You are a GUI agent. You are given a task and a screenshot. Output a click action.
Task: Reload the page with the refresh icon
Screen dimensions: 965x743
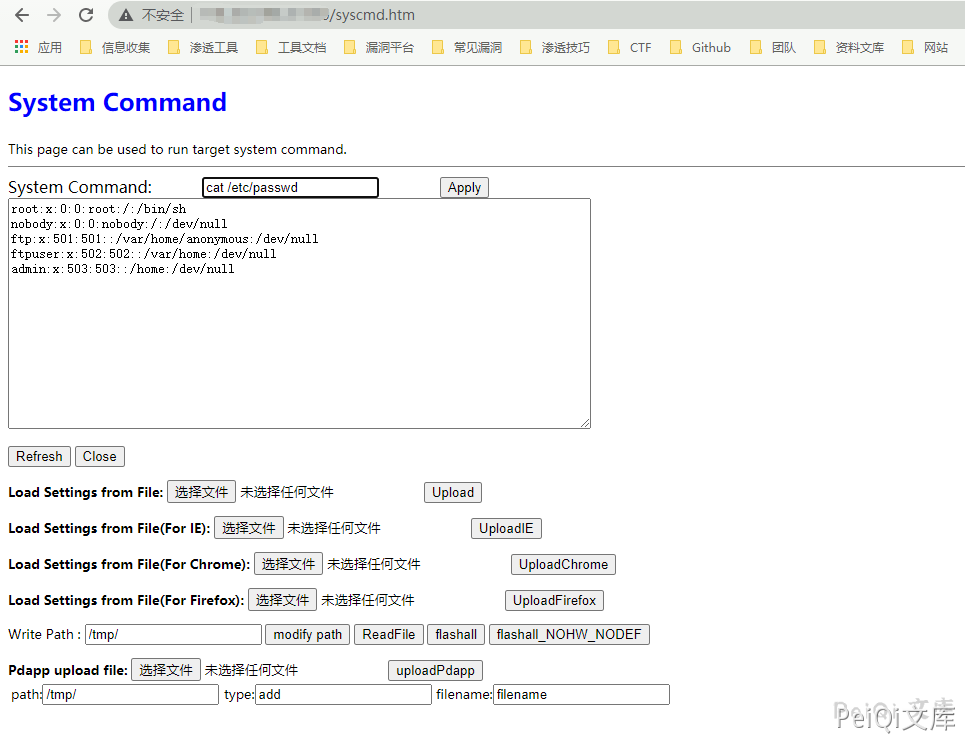[86, 15]
